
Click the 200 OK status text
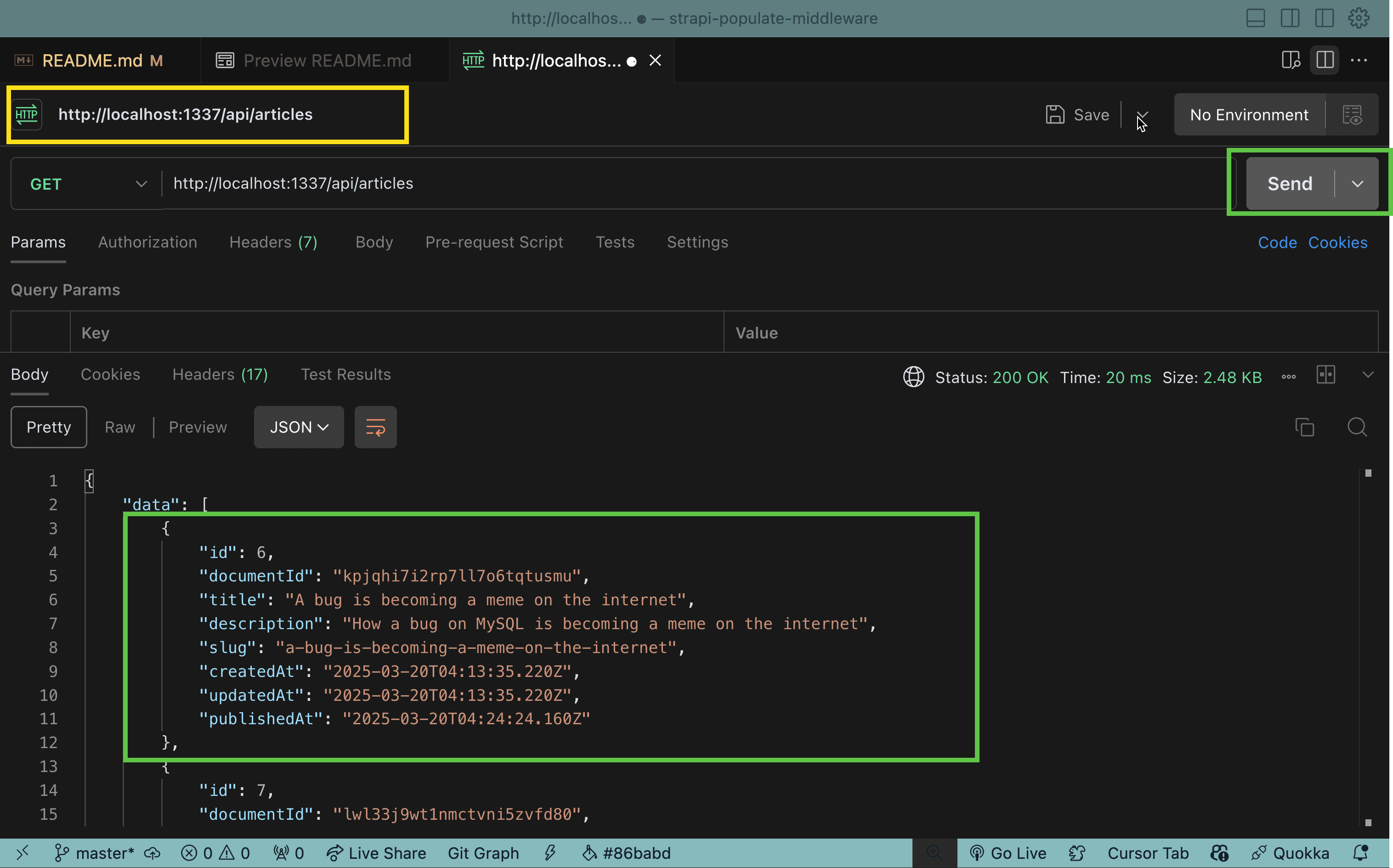(x=1020, y=378)
